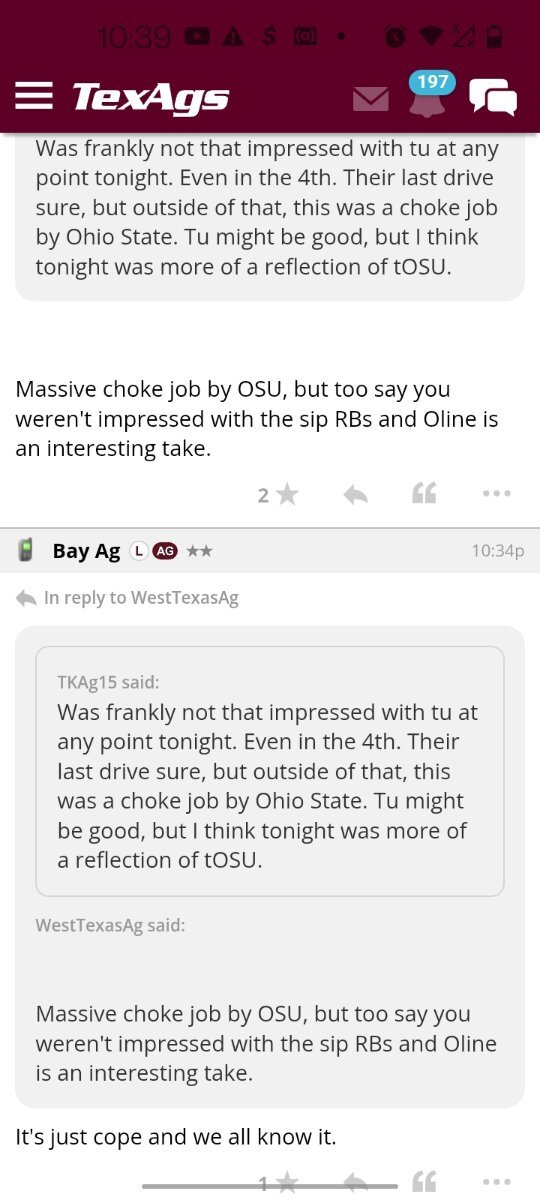
Task: Quote the WestTexasAg post
Action: (424, 494)
